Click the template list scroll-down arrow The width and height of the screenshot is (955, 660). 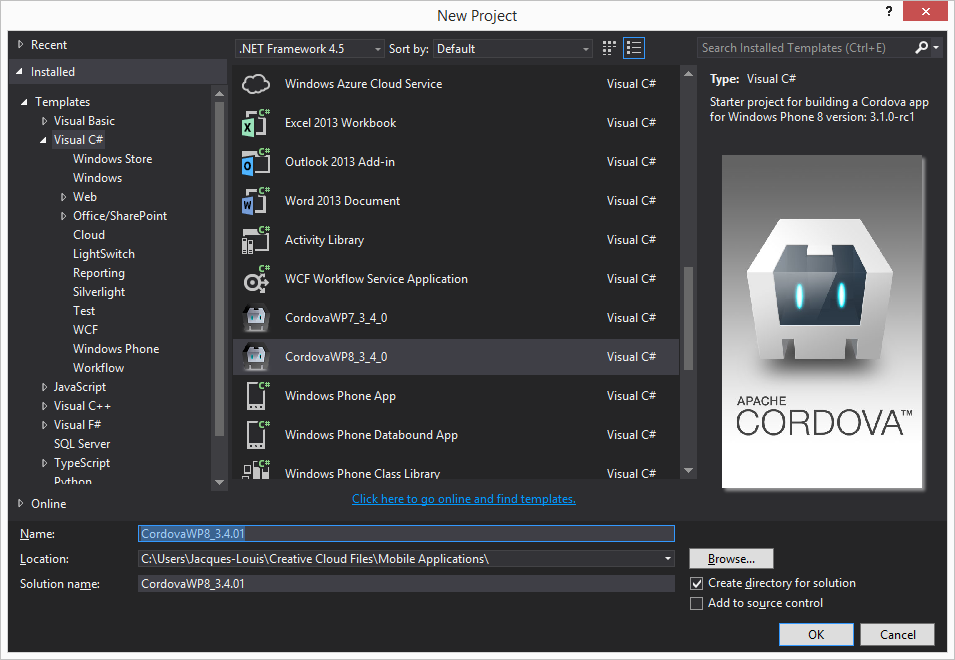click(x=688, y=470)
